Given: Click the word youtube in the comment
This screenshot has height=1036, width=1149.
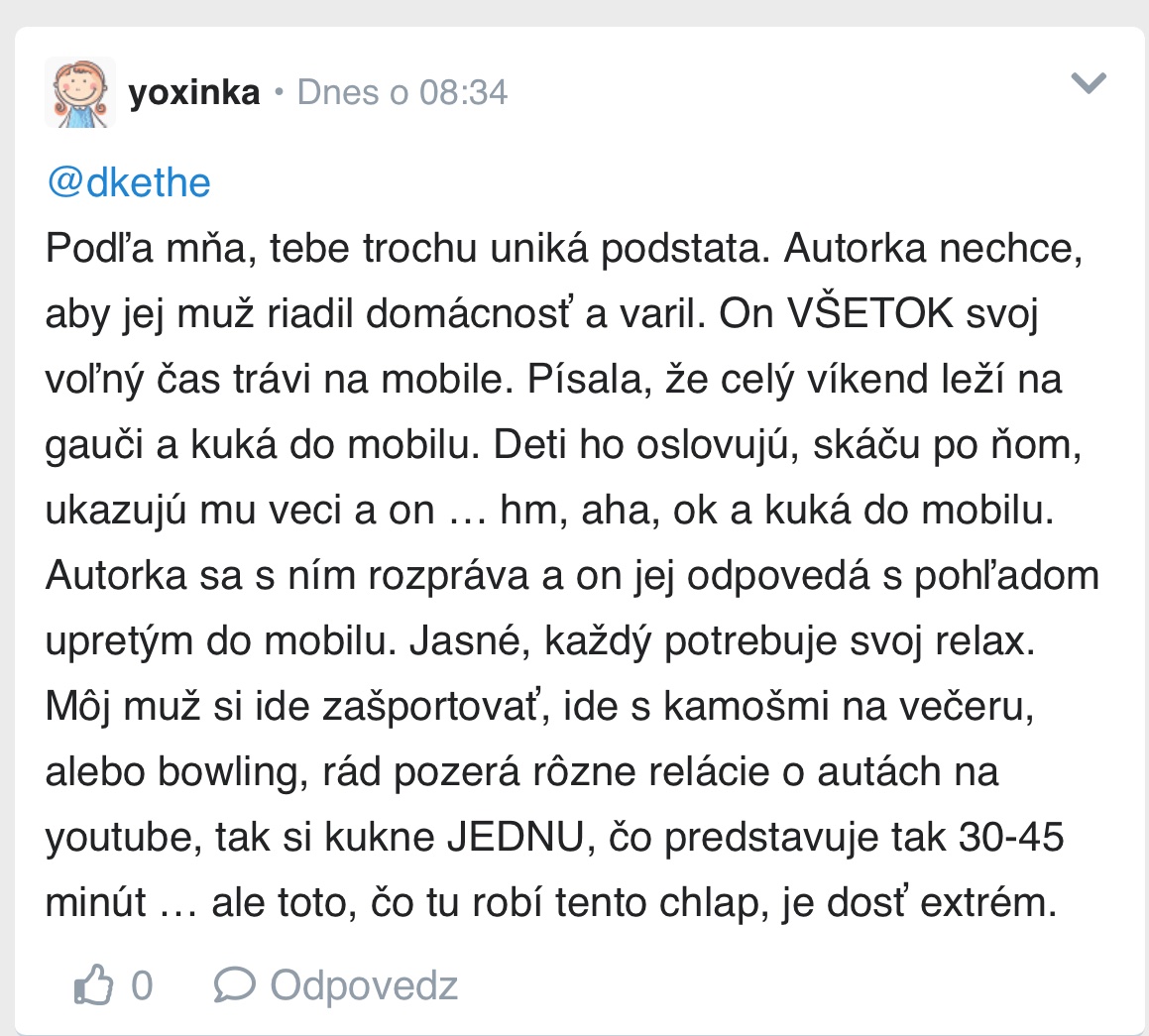Looking at the screenshot, I should tap(115, 838).
